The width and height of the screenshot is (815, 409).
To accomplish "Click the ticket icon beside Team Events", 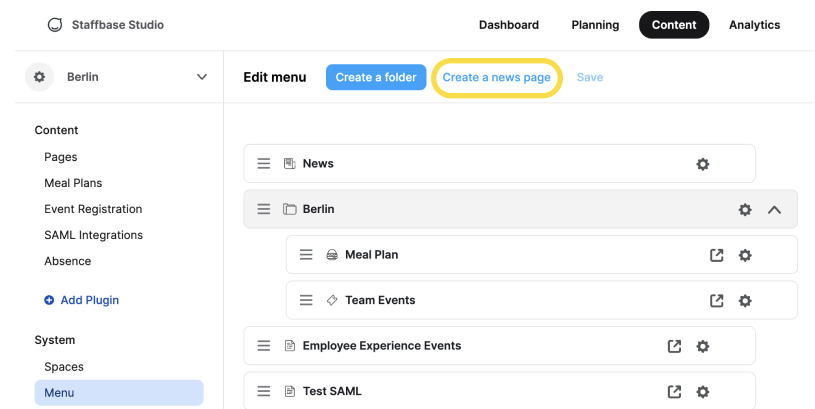I will point(332,300).
